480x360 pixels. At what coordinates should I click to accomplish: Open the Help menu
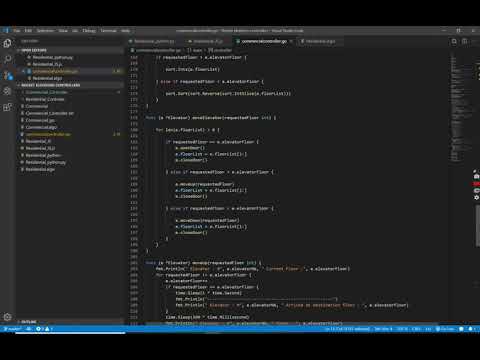coord(125,30)
